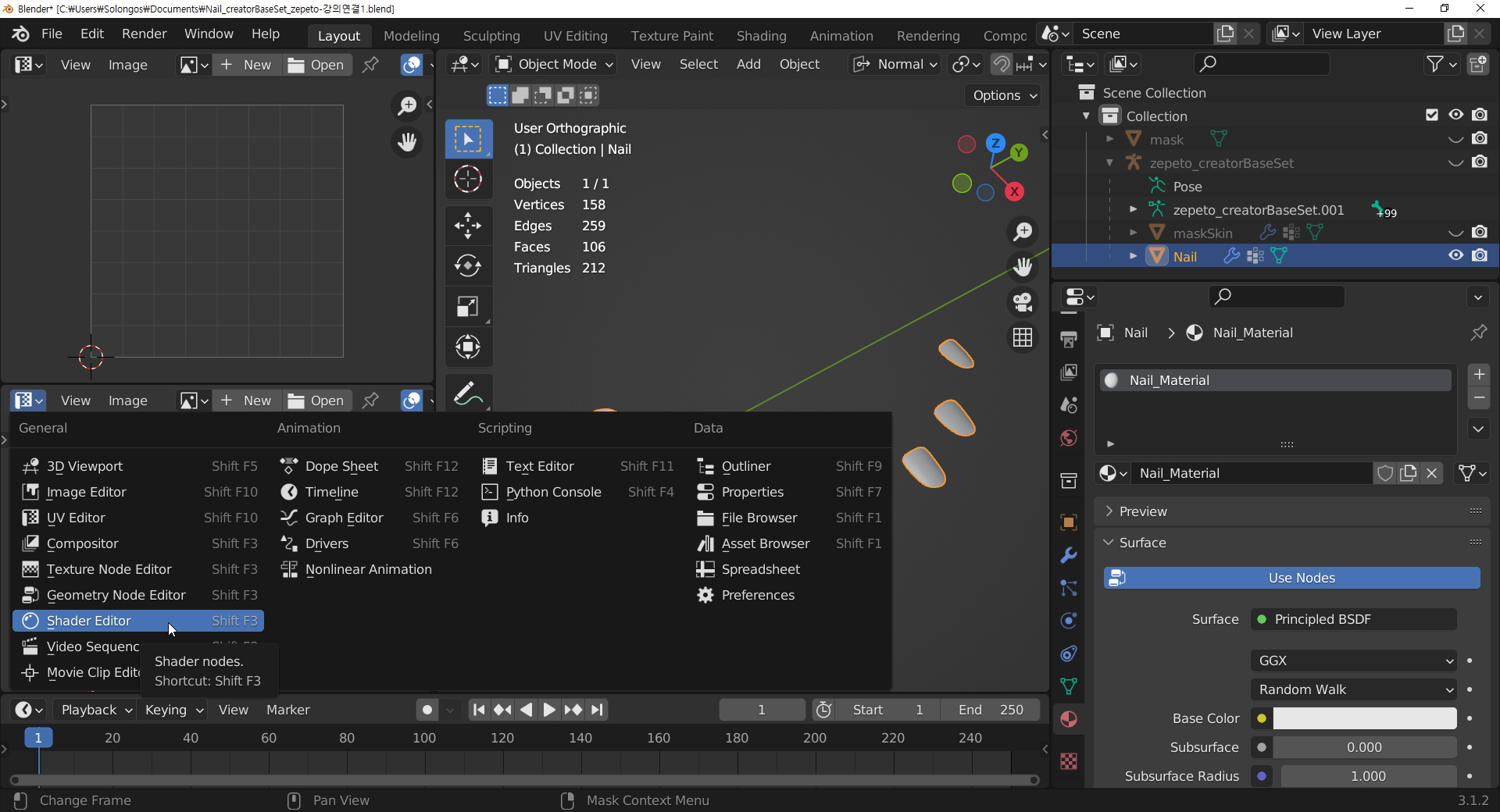Select the Rotate tool in viewport
Viewport: 1500px width, 812px height.
[x=468, y=265]
